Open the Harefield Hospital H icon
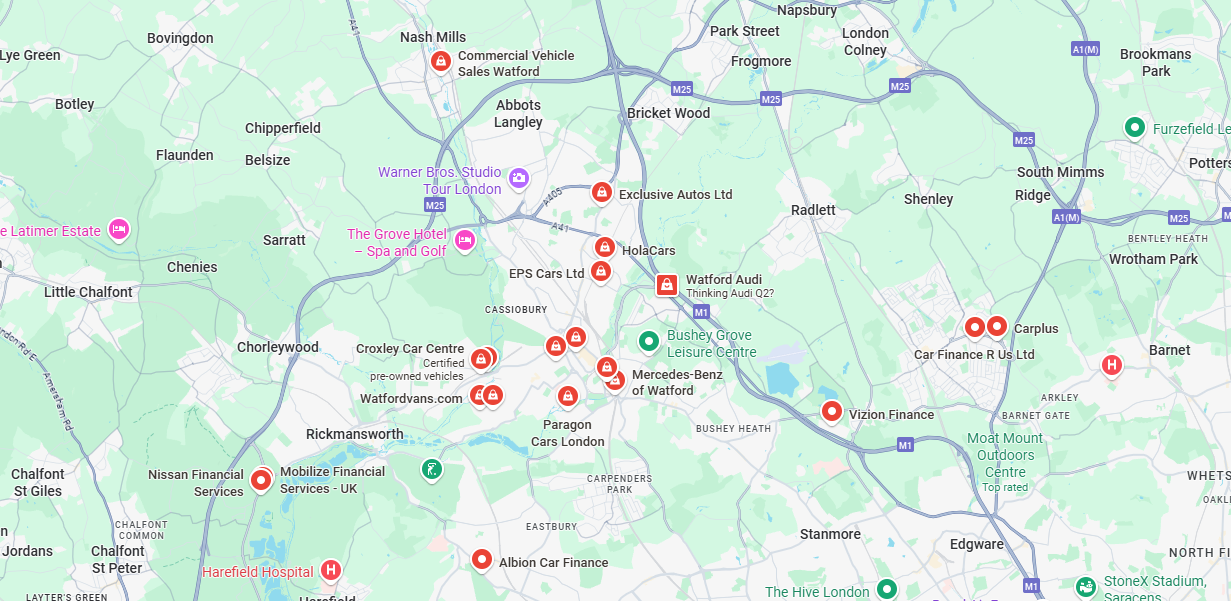Image resolution: width=1231 pixels, height=601 pixels. click(331, 571)
